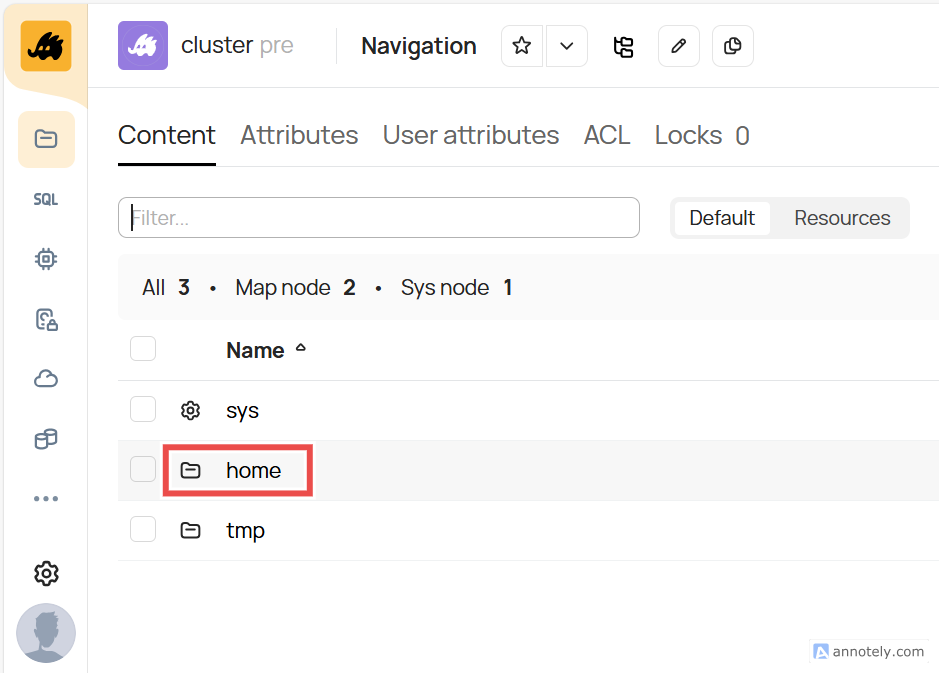The height and width of the screenshot is (673, 939).
Task: Click the copy path icon button
Action: tap(733, 46)
